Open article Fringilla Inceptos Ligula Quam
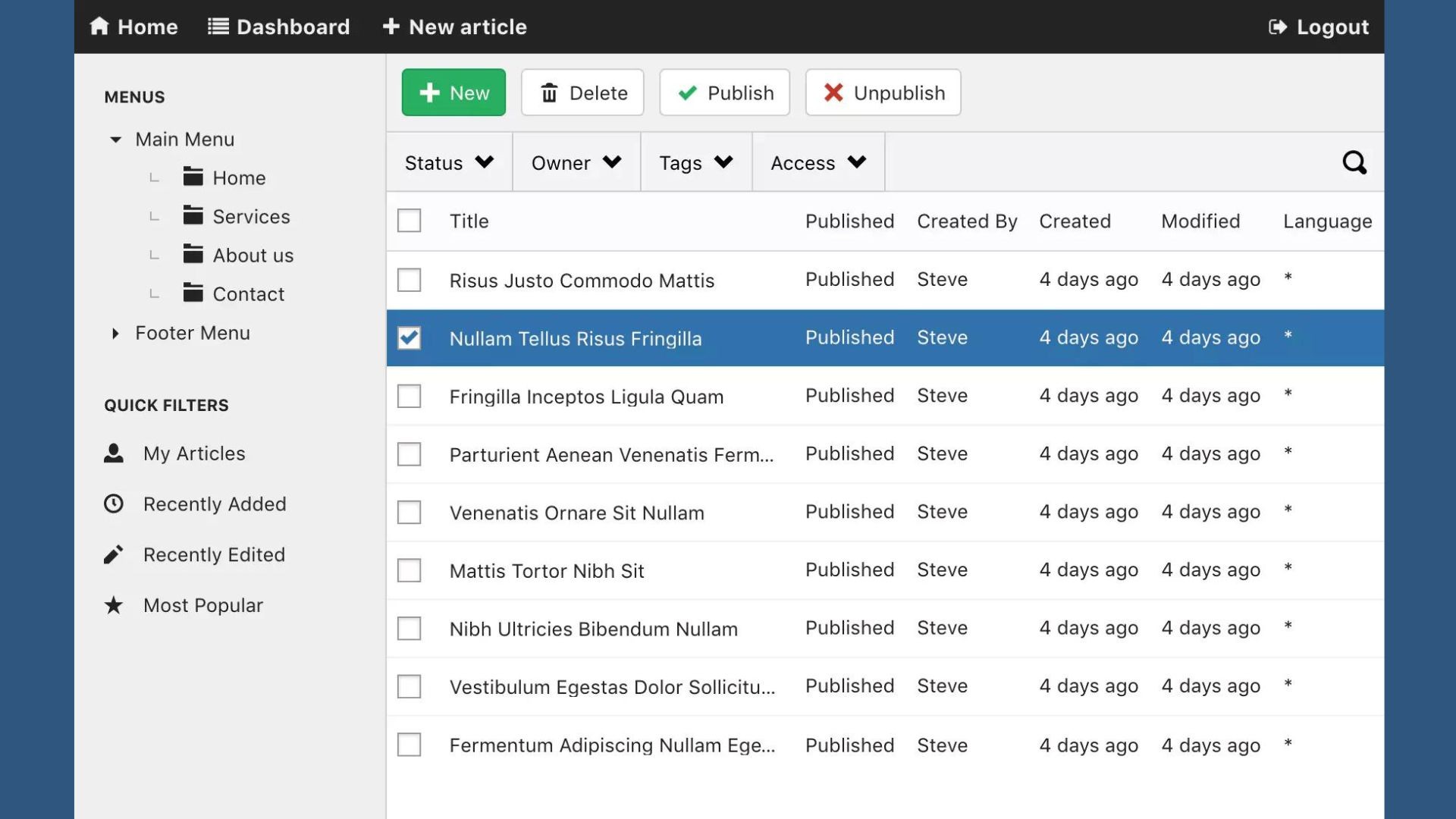1456x819 pixels. point(586,397)
